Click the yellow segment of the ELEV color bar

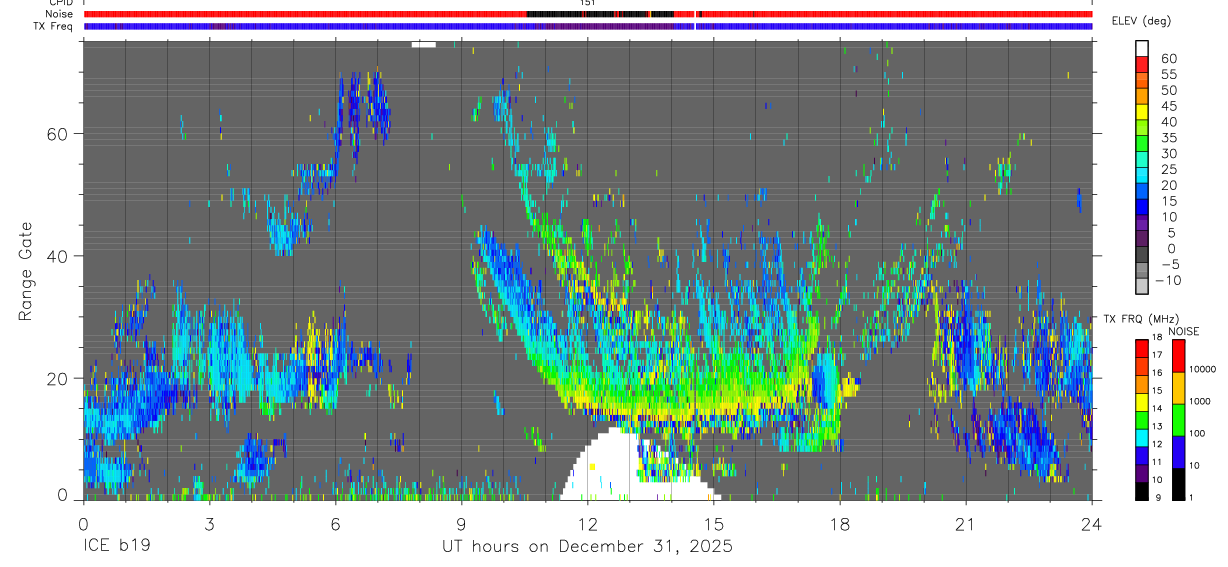click(1142, 114)
